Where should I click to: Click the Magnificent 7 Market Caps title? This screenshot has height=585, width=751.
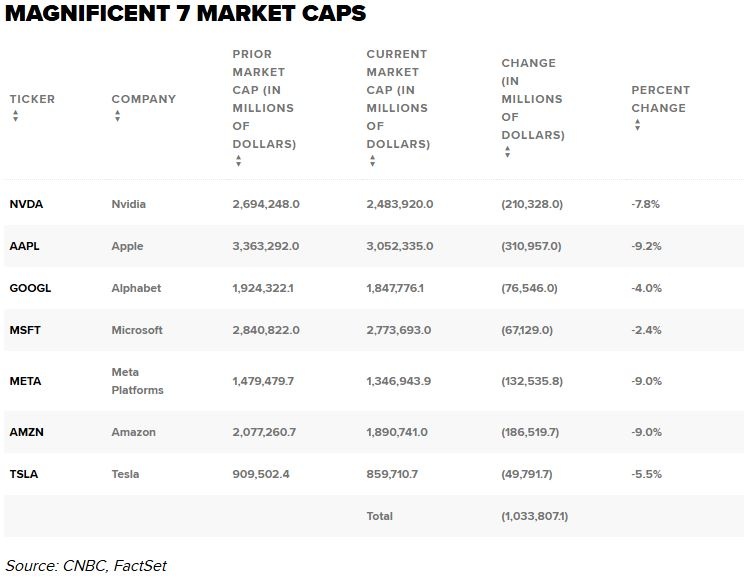pos(185,14)
